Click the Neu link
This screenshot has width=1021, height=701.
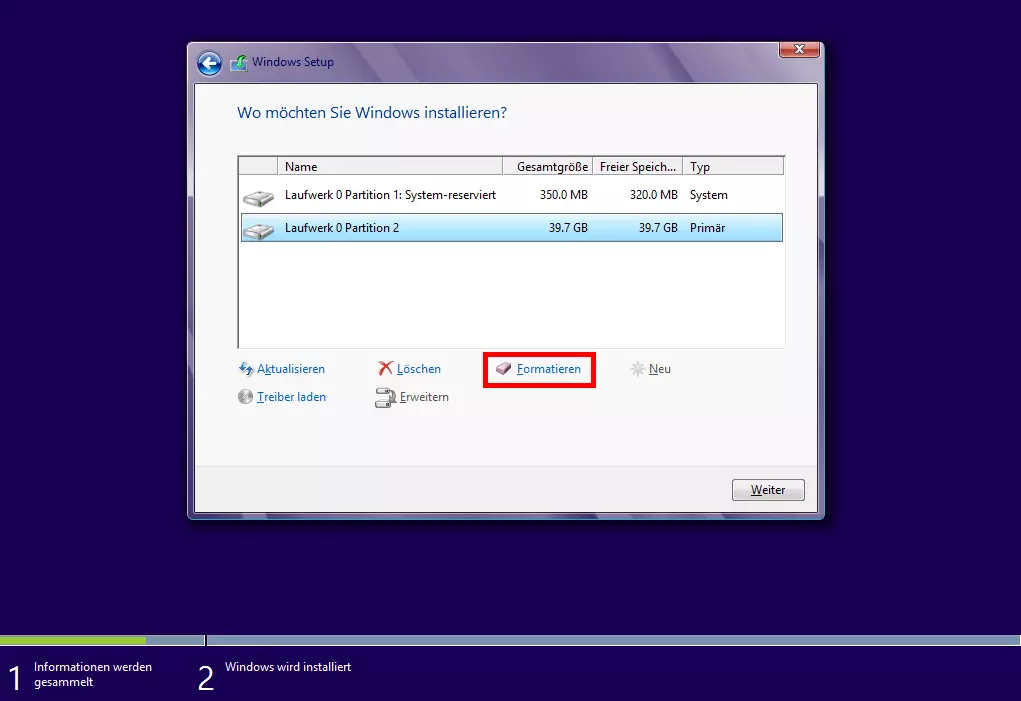pyautogui.click(x=660, y=369)
